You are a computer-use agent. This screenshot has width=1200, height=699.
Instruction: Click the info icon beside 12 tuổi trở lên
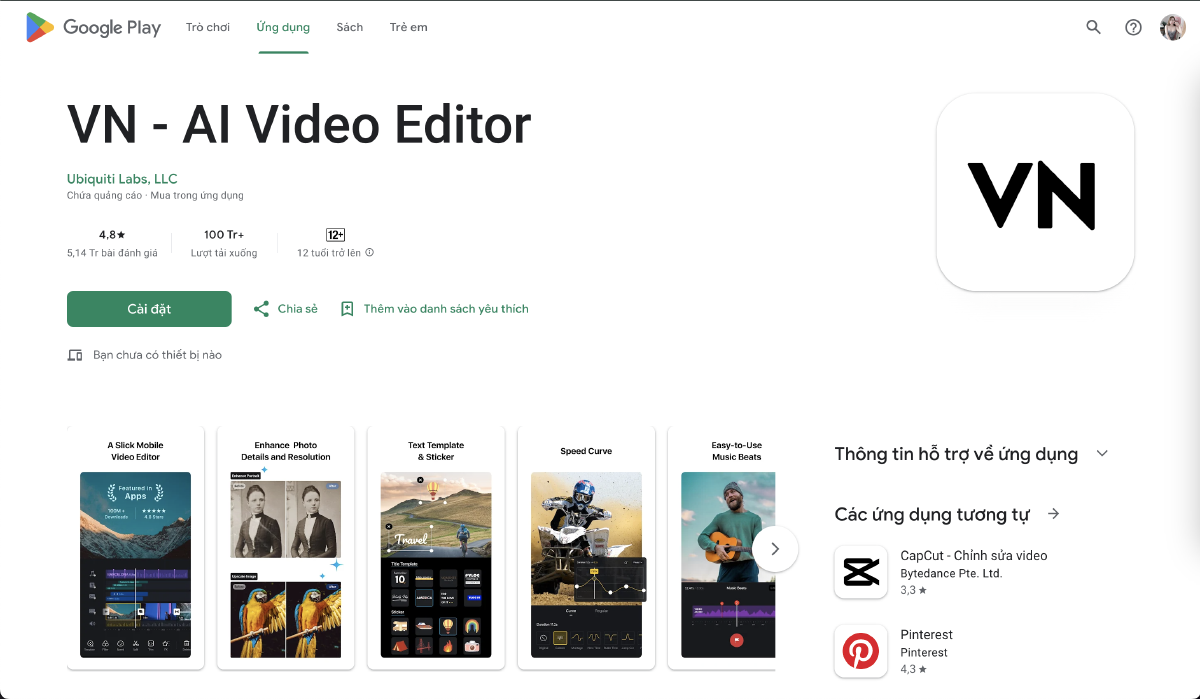370,253
